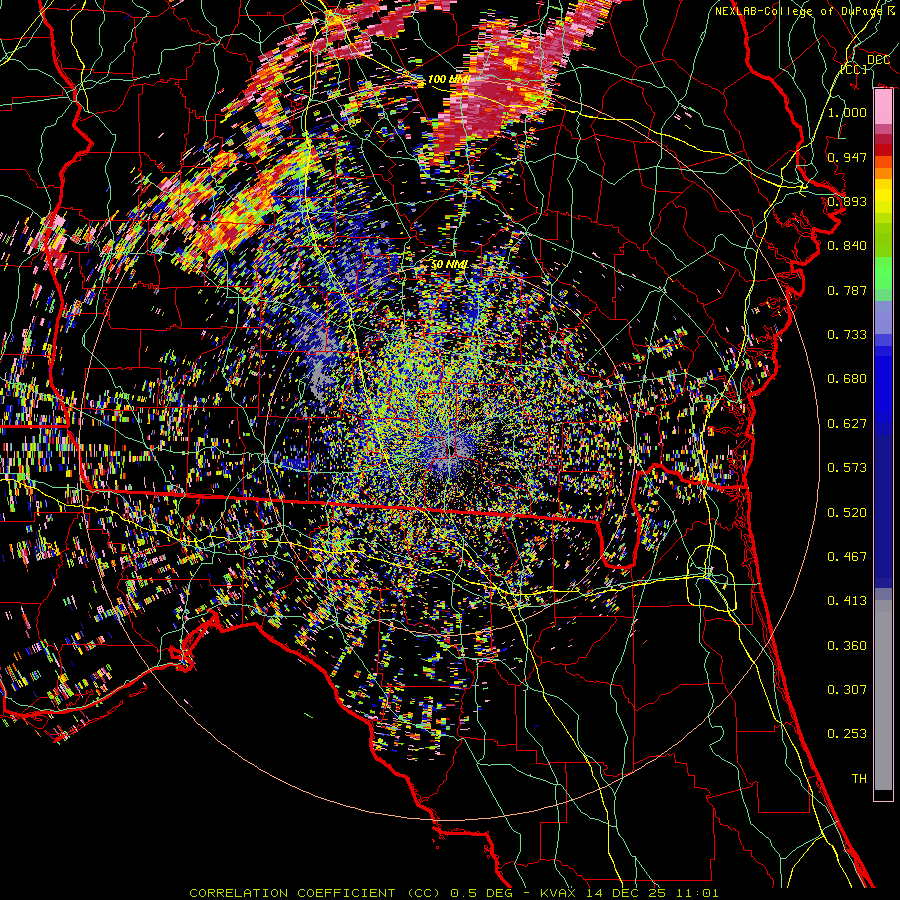900x900 pixels.
Task: Select the 0.253 legend value
Action: 847,734
